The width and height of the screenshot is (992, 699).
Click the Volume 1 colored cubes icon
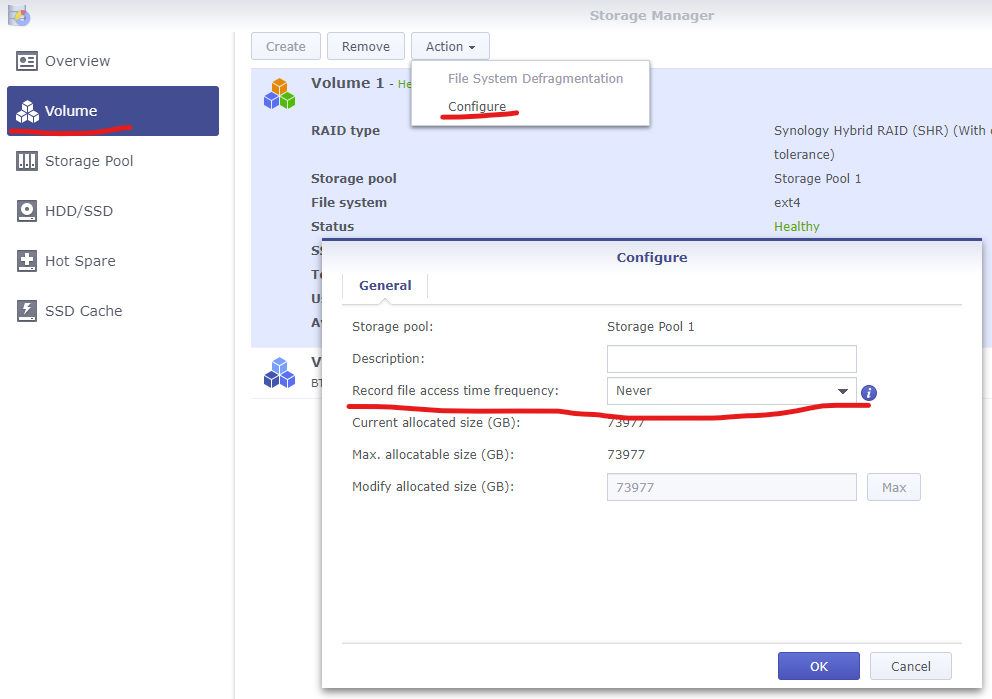point(280,94)
